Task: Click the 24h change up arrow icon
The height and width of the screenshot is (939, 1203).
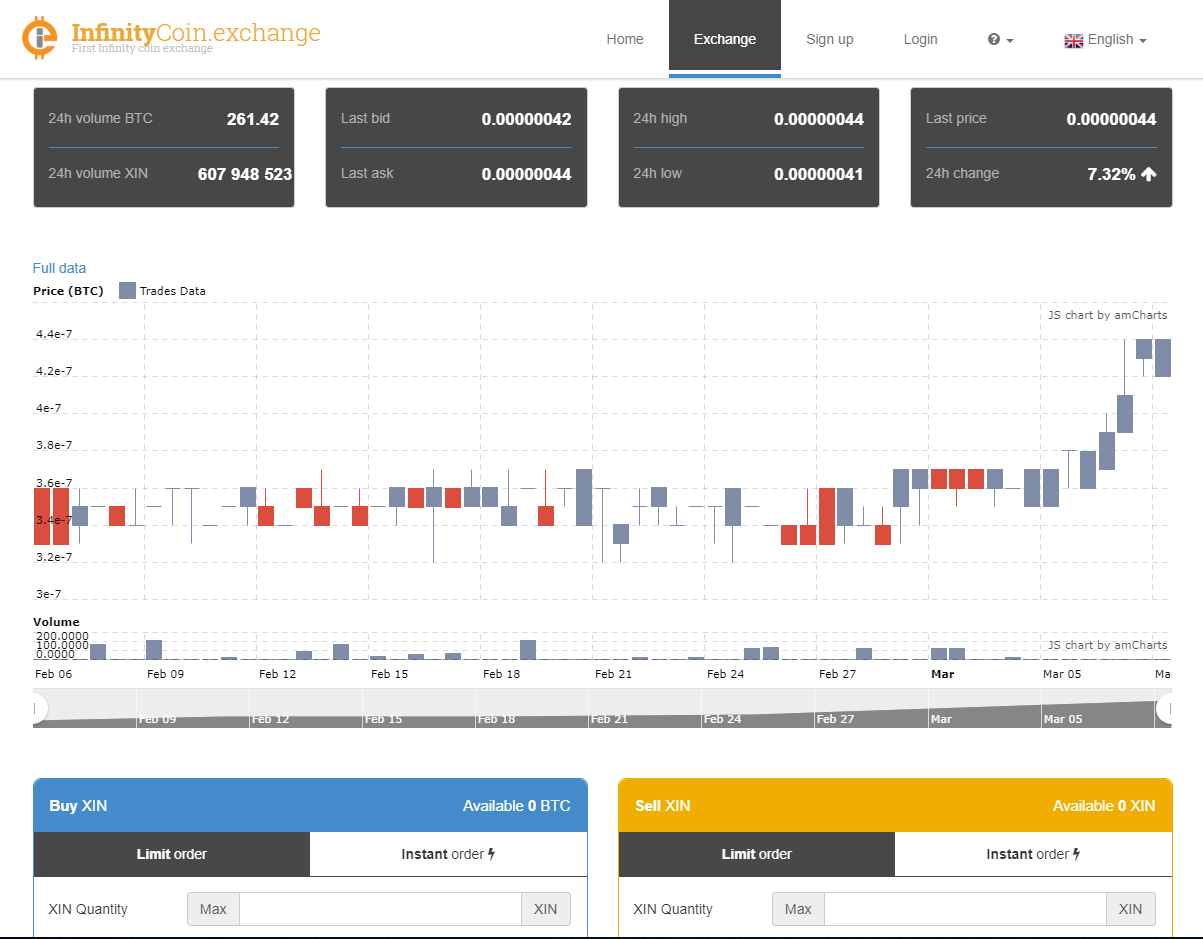Action: tap(1149, 174)
